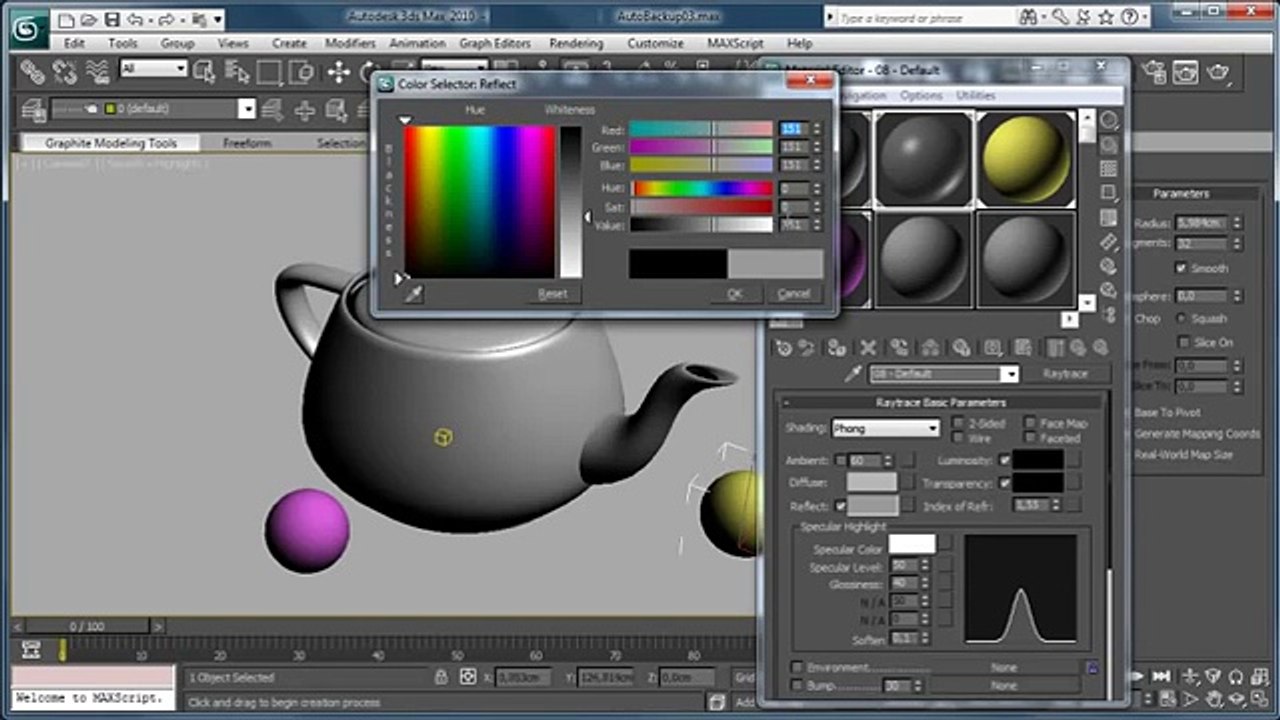Screen dimensions: 1280x720
Task: Toggle the Transparency checkbox
Action: point(1004,483)
